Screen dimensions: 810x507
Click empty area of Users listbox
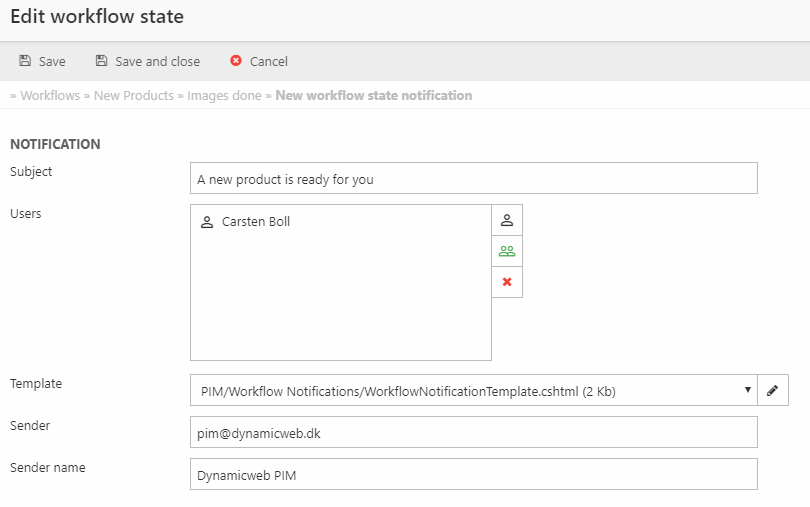[340, 300]
